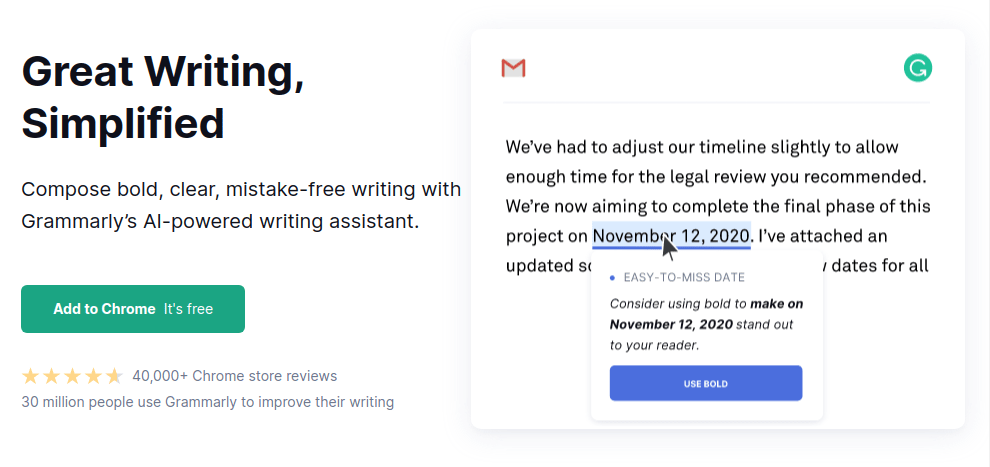The width and height of the screenshot is (990, 467).
Task: Select the second rating star
Action: (x=51, y=377)
